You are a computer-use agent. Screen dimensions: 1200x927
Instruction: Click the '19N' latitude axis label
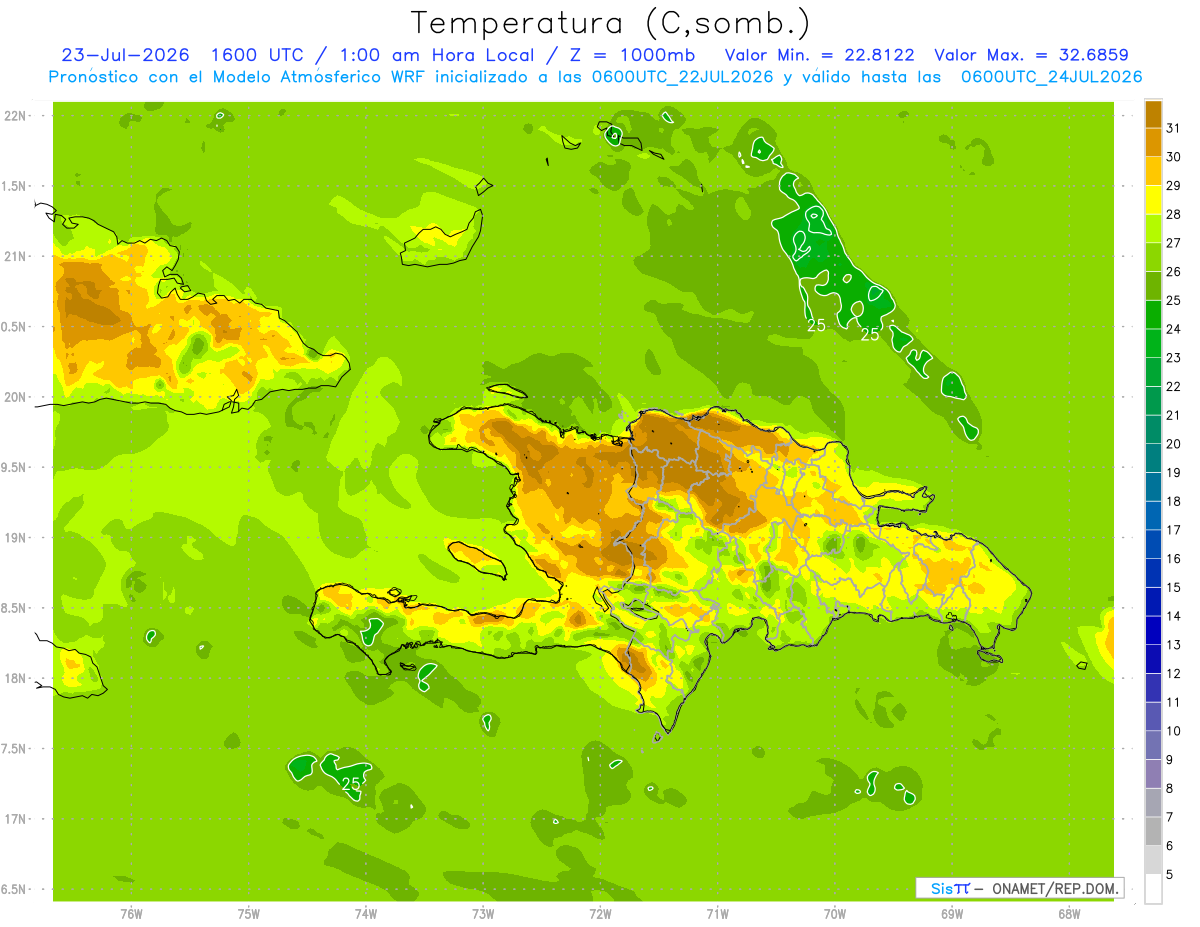point(14,538)
